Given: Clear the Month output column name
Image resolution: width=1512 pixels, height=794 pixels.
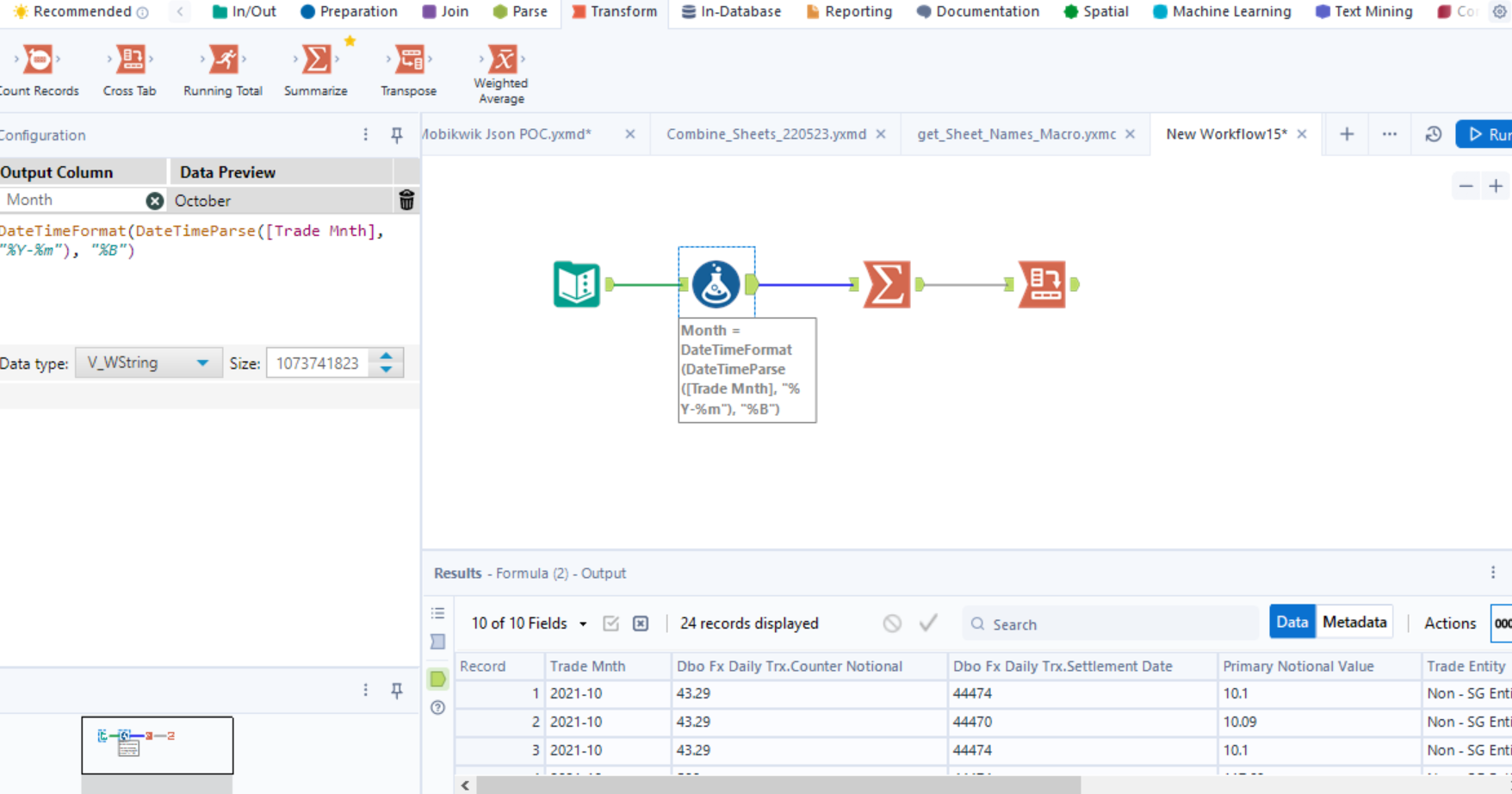Looking at the screenshot, I should pyautogui.click(x=155, y=201).
